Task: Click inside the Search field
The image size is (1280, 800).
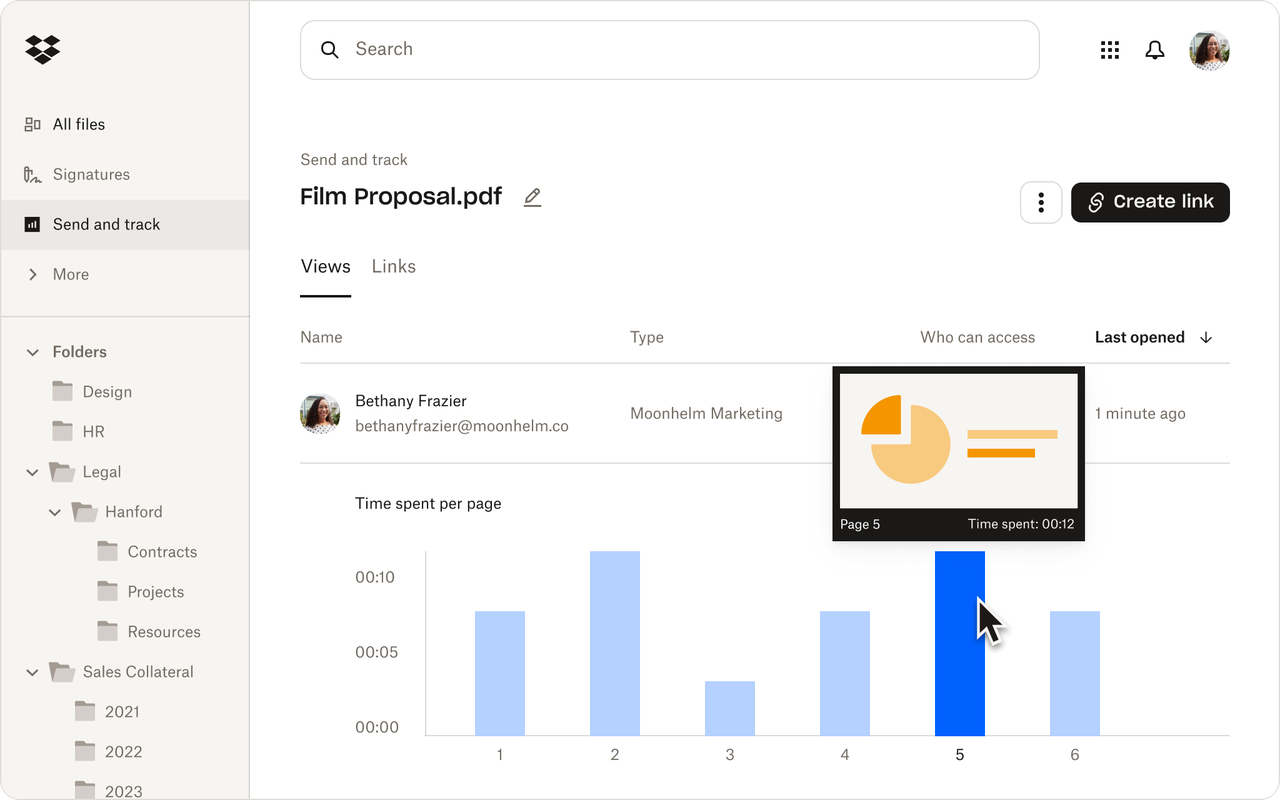Action: coord(600,49)
